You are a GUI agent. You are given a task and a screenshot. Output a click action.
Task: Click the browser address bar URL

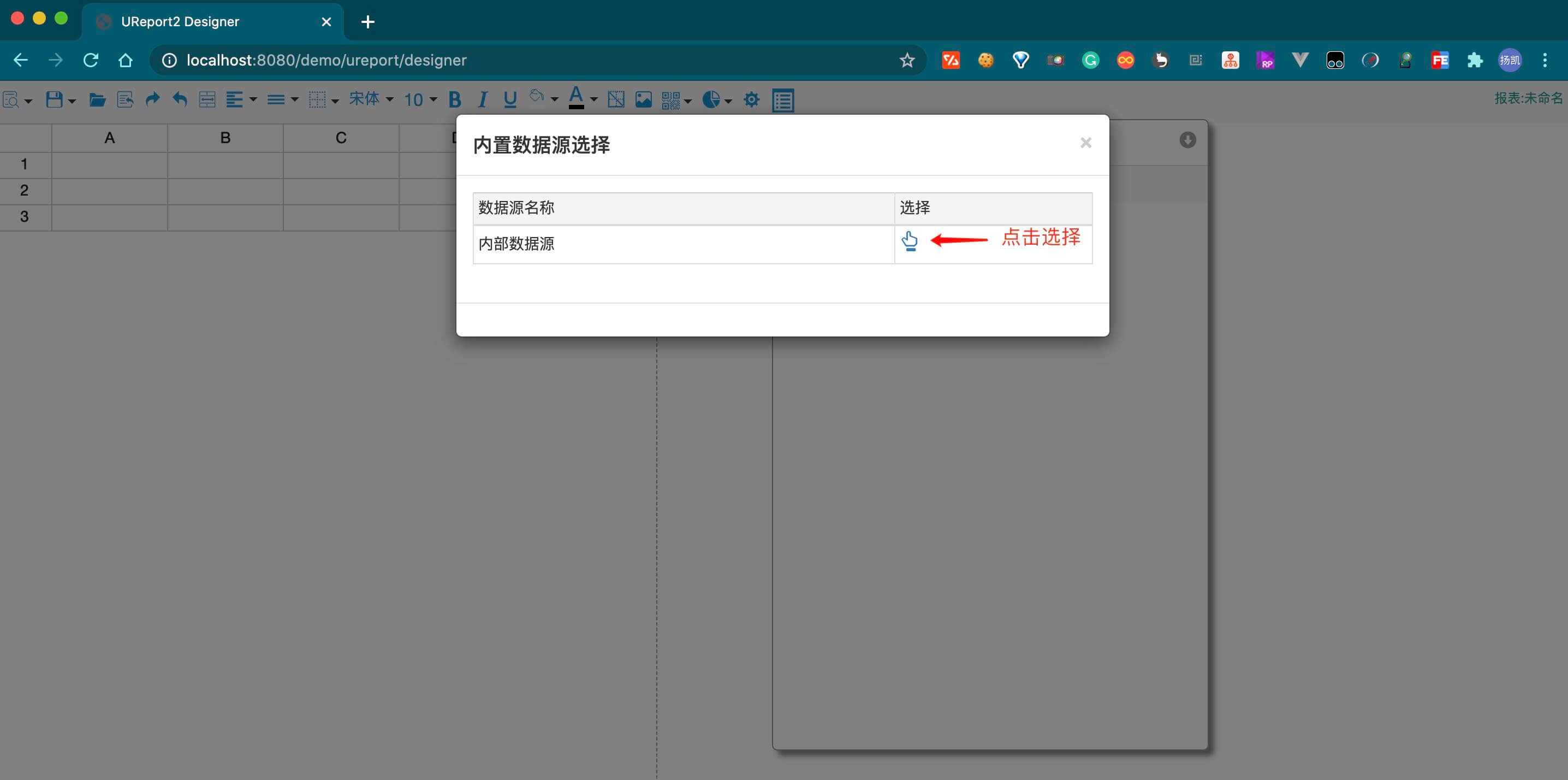326,60
